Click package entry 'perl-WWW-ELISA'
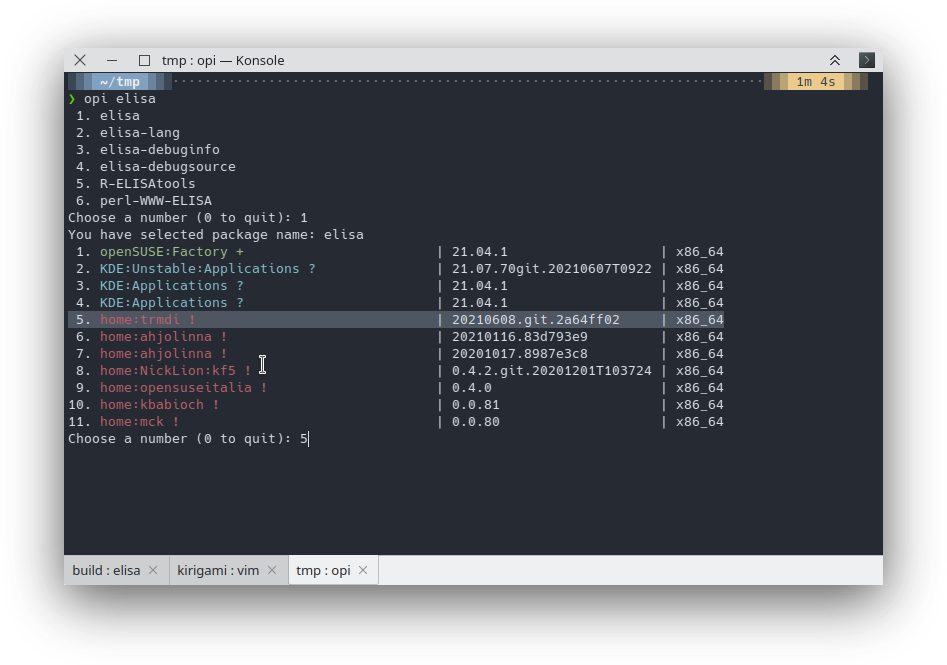 [155, 201]
